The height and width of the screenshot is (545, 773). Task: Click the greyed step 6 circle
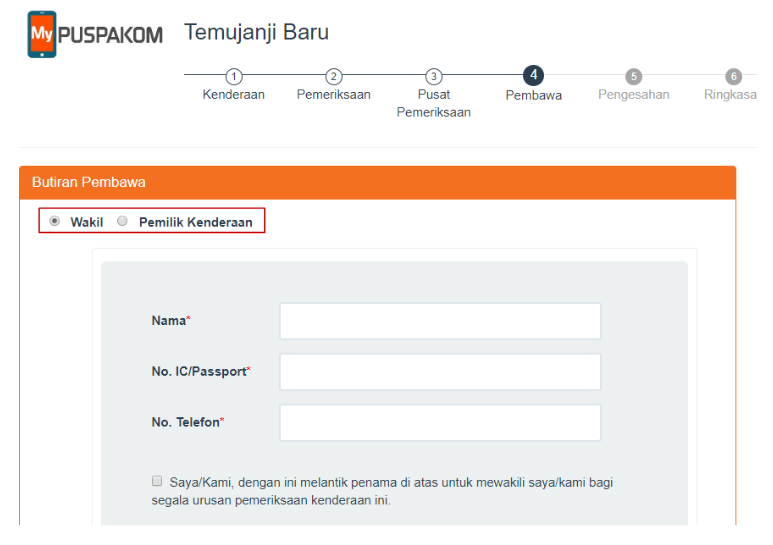coord(733,76)
